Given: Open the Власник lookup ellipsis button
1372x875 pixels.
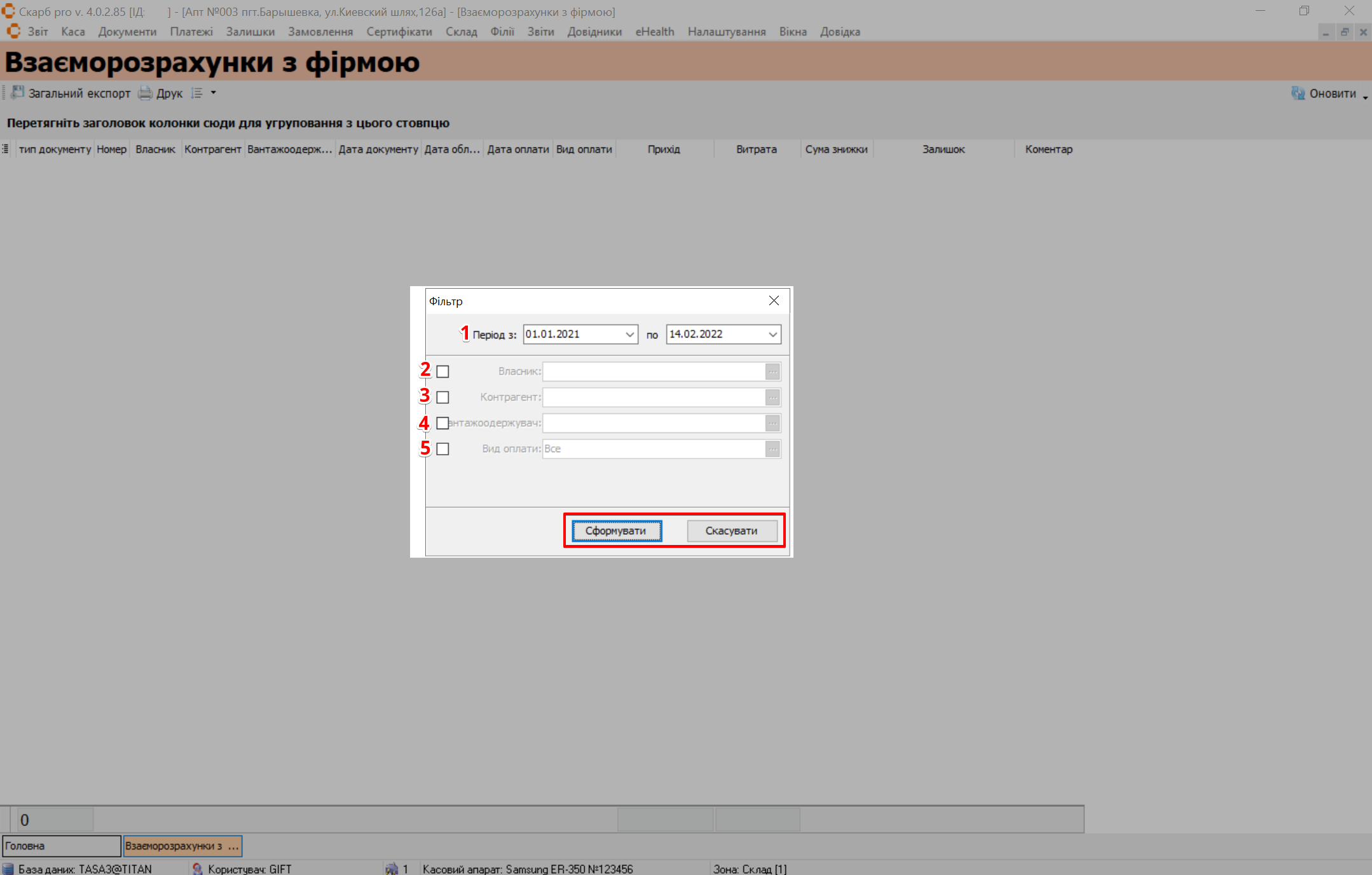Looking at the screenshot, I should click(x=772, y=371).
